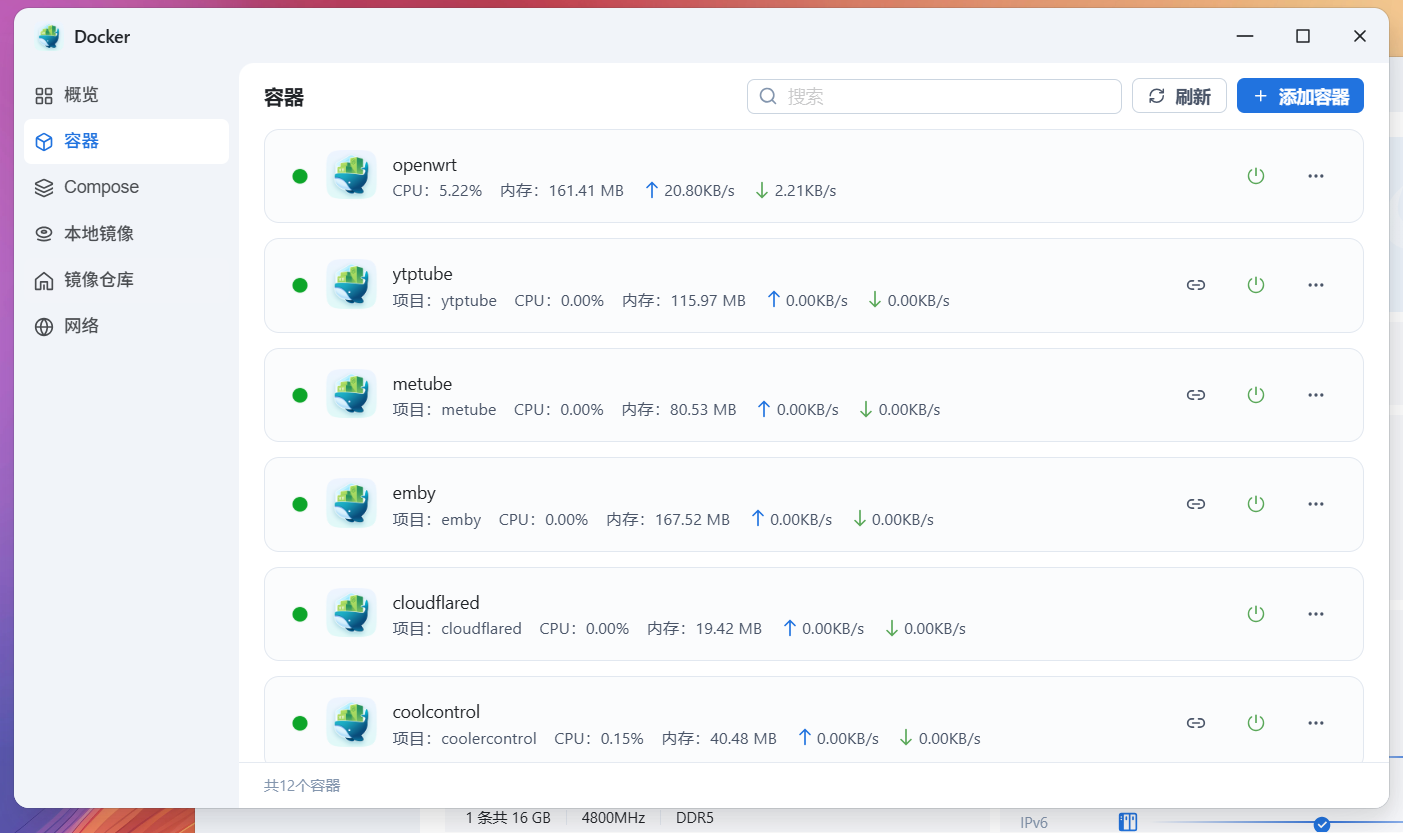Click the openwrt container name
This screenshot has height=833, width=1403.
tap(425, 165)
